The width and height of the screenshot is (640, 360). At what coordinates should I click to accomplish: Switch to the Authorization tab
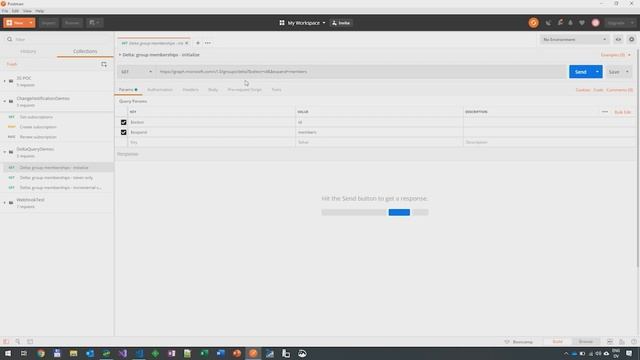(x=160, y=90)
